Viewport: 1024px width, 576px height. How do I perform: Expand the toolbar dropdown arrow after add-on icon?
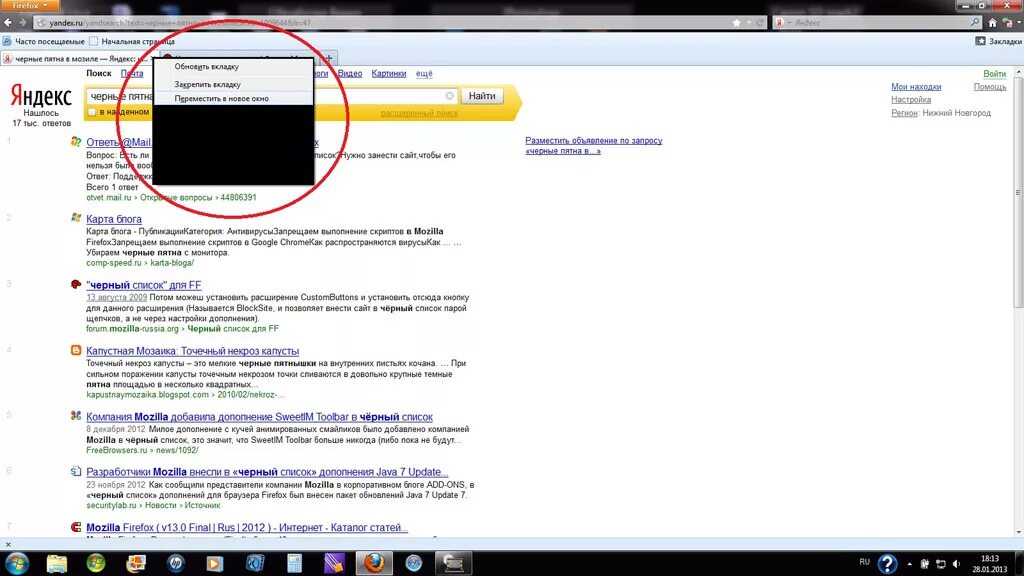point(1017,23)
